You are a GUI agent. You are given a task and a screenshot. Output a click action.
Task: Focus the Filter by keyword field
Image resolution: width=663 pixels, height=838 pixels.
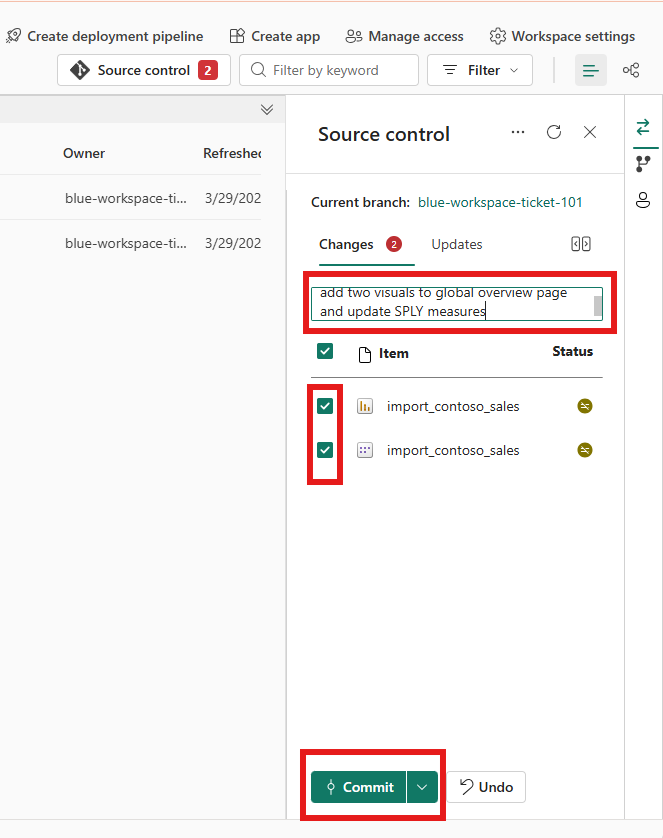click(x=329, y=70)
